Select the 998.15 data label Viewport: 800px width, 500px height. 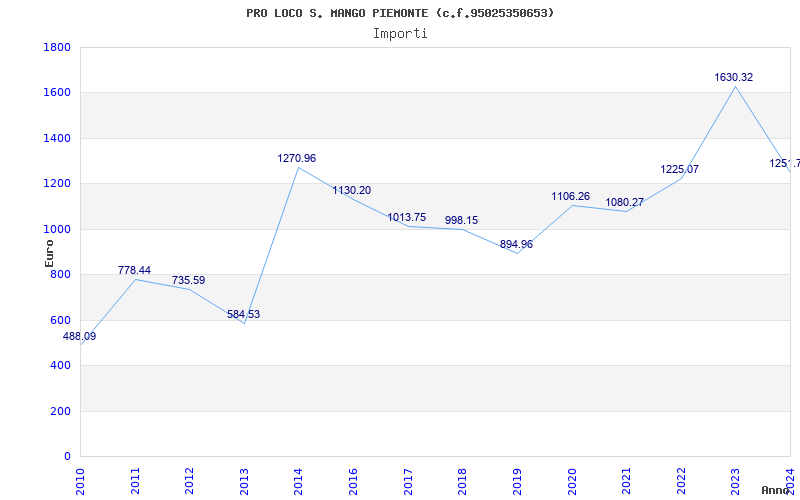pos(461,220)
